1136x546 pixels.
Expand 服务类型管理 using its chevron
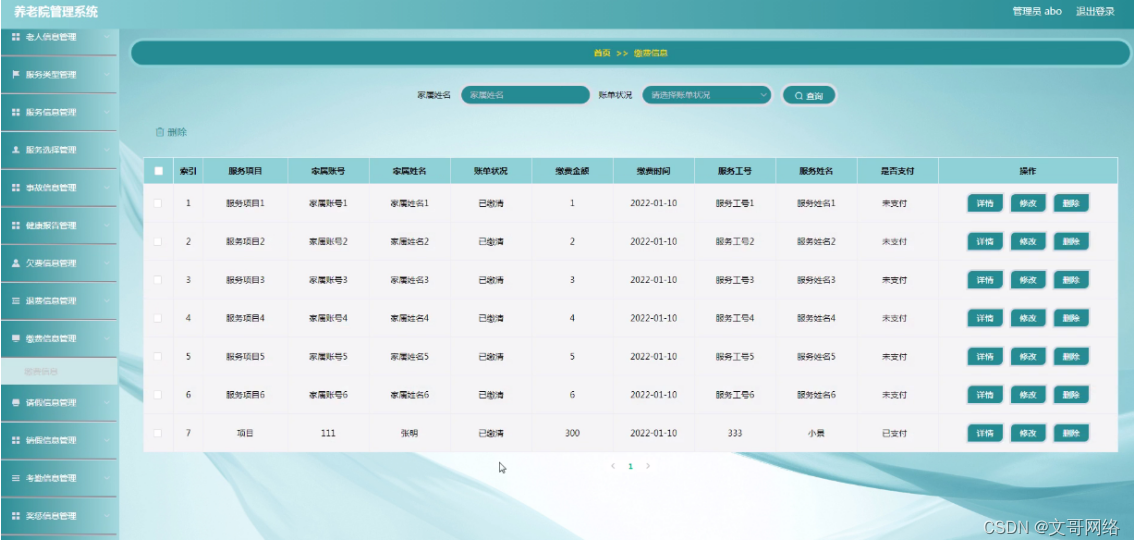tap(106, 75)
